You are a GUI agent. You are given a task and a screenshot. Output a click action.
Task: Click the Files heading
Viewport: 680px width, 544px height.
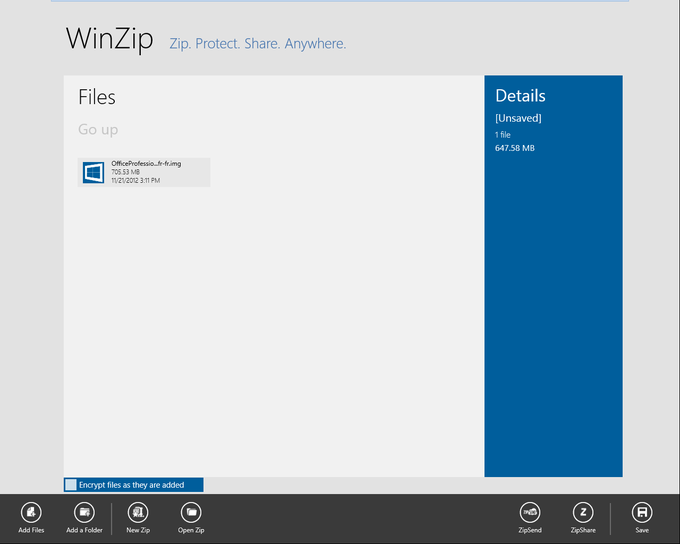coord(97,97)
